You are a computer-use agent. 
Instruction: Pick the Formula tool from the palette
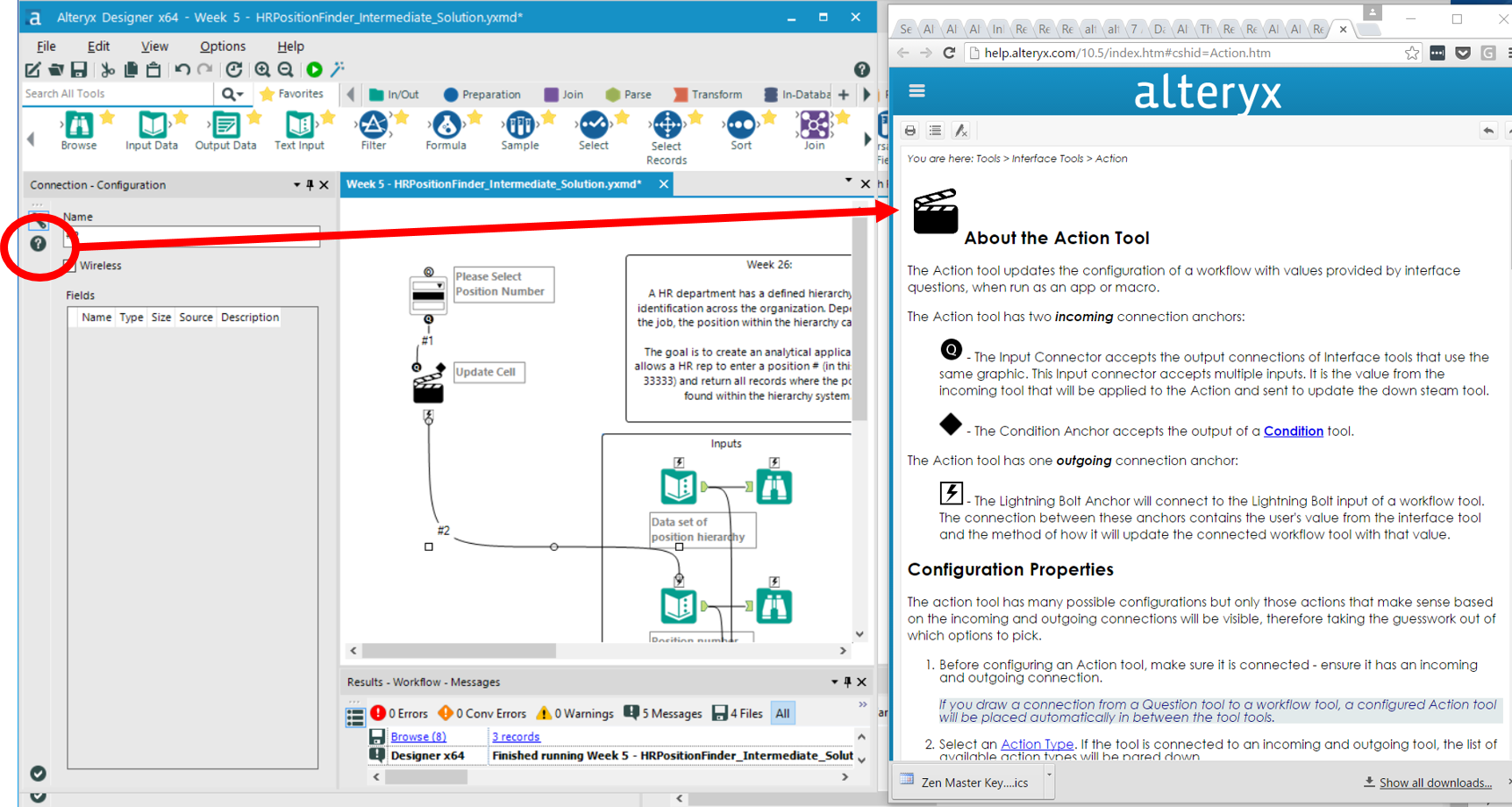446,132
